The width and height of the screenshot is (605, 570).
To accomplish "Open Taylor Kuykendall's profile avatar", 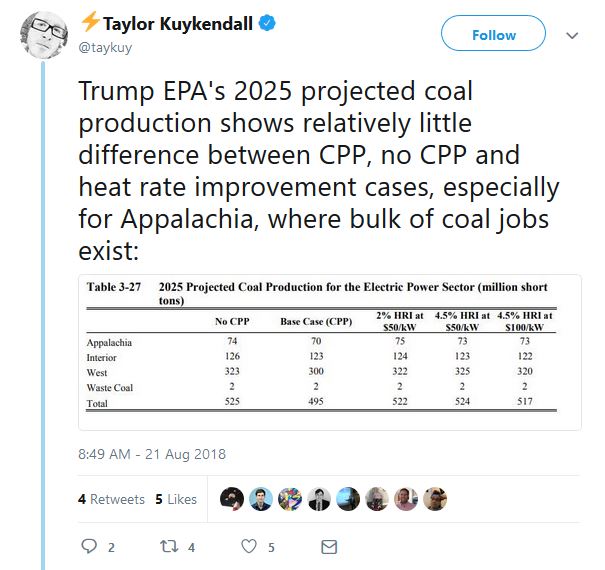I will point(44,36).
